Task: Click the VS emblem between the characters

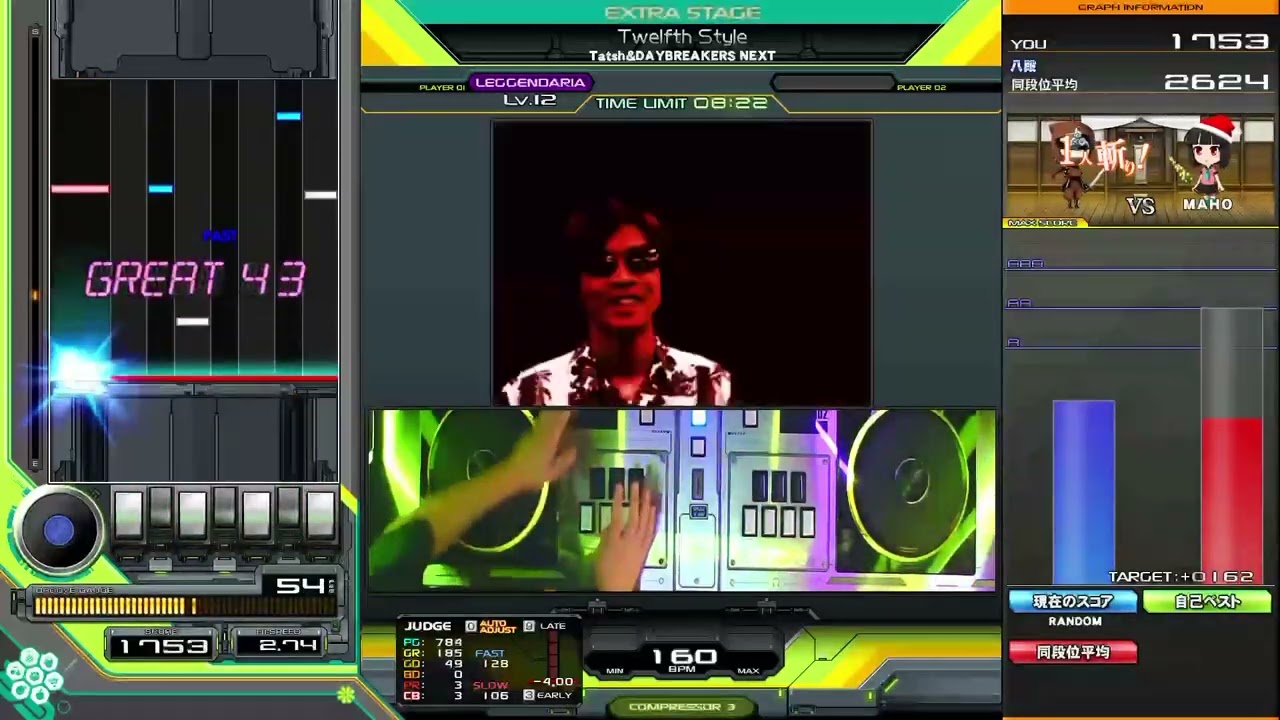Action: (x=1140, y=206)
